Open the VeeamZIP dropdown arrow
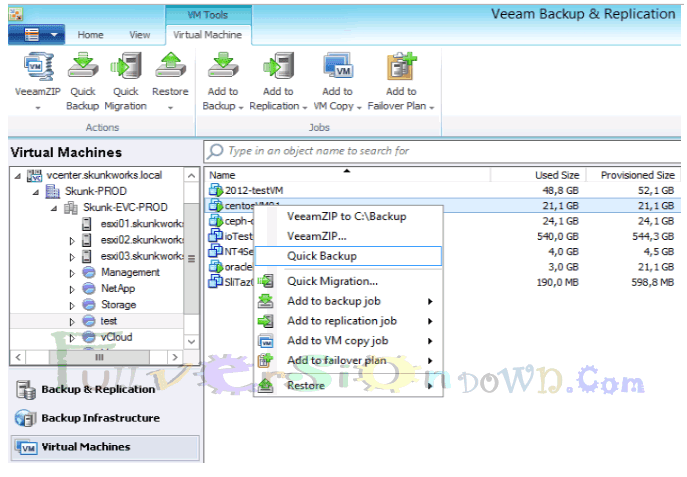The width and height of the screenshot is (687, 477). (38, 107)
